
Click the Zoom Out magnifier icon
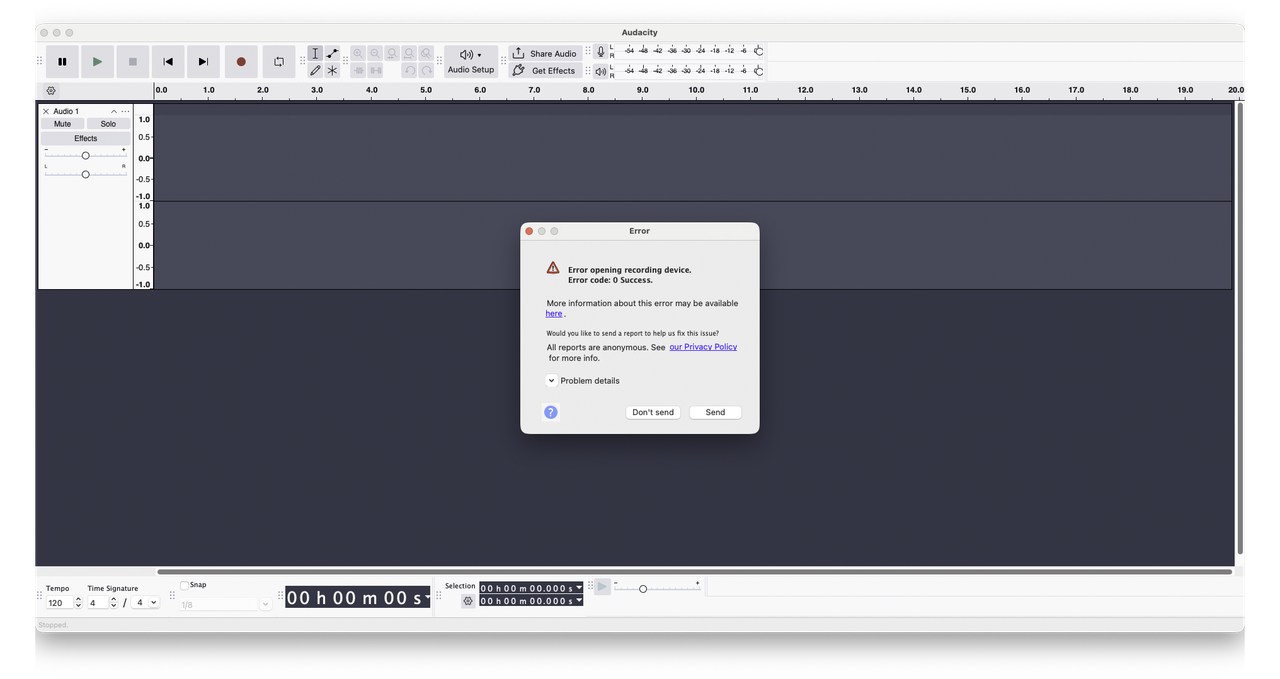(x=375, y=54)
